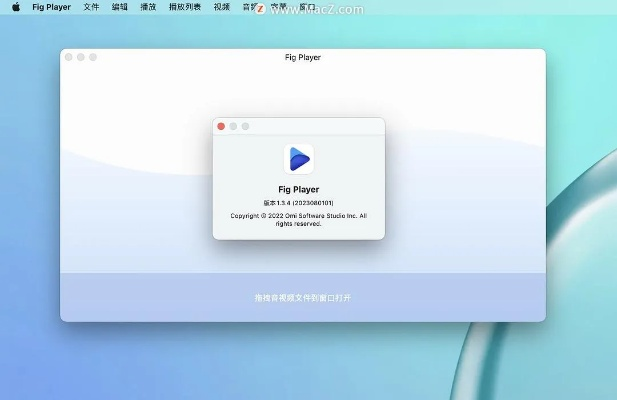Open the 视频 menu
Image resolution: width=617 pixels, height=400 pixels.
[221, 7]
